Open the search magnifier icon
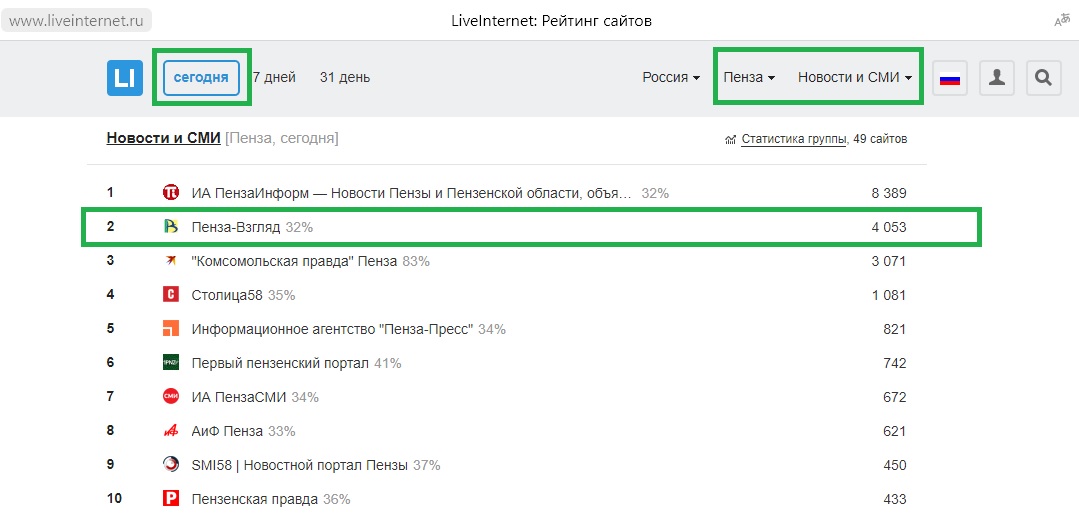The height and width of the screenshot is (516, 1079). pyautogui.click(x=1043, y=78)
